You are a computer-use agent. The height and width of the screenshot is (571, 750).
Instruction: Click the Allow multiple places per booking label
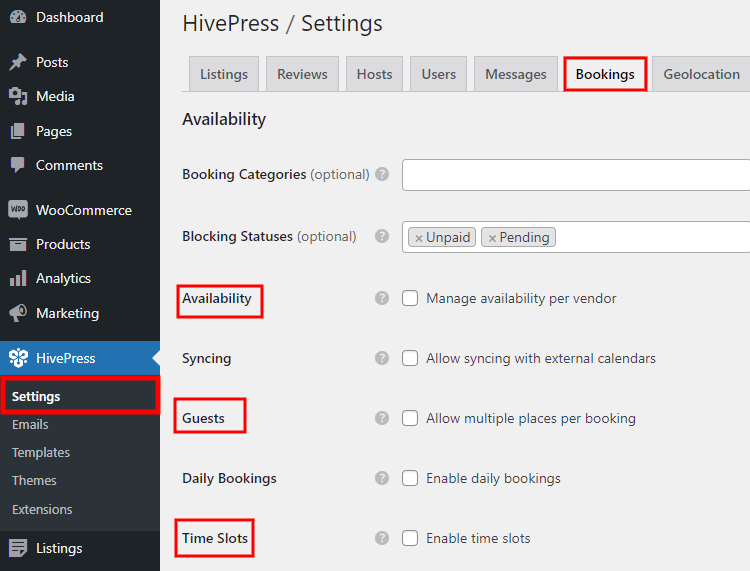point(530,418)
